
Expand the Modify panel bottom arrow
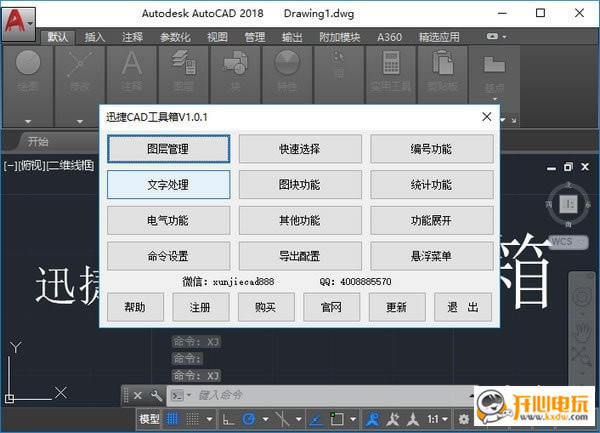pyautogui.click(x=80, y=122)
